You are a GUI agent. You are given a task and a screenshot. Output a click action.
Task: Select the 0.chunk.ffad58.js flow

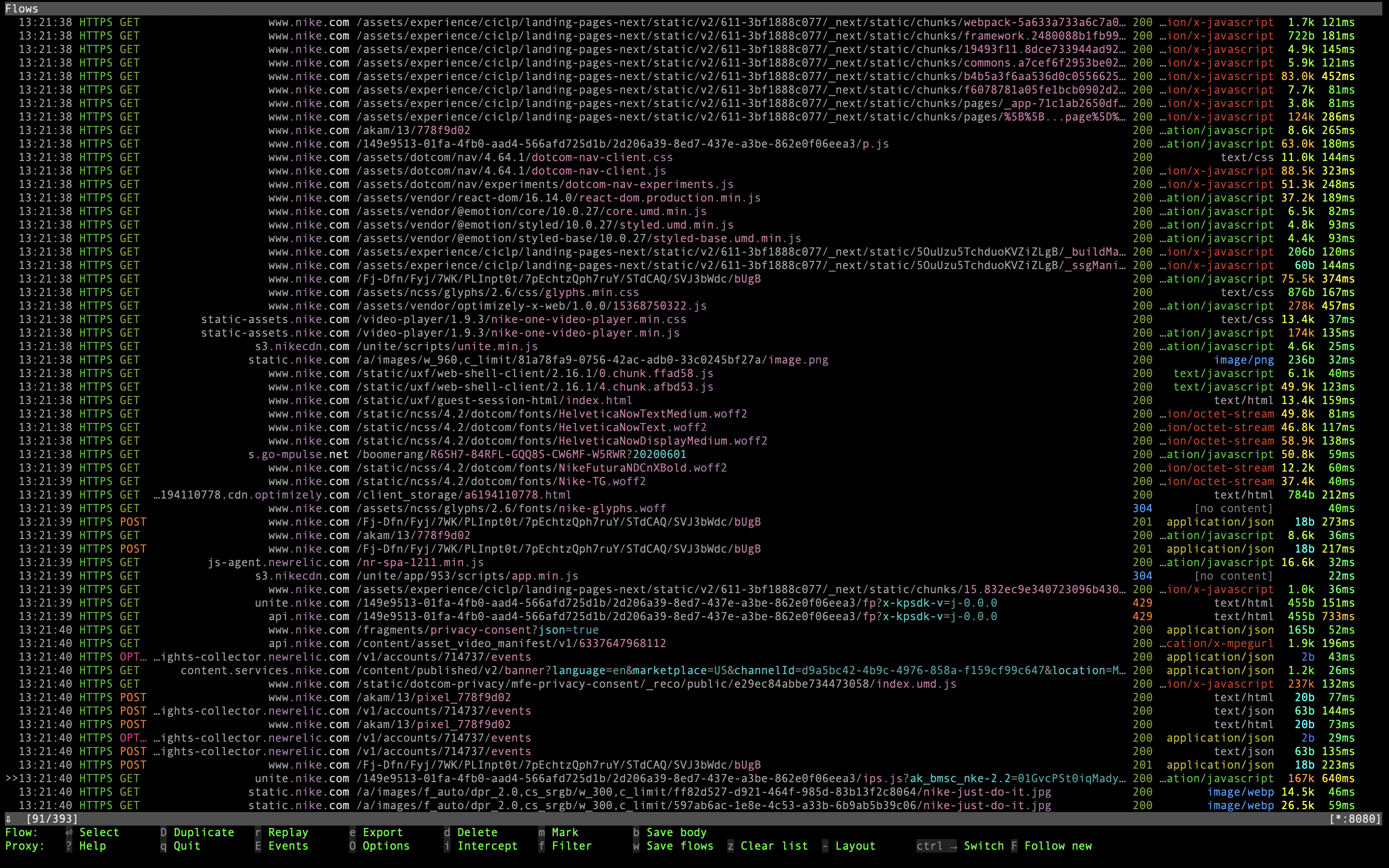point(694,373)
